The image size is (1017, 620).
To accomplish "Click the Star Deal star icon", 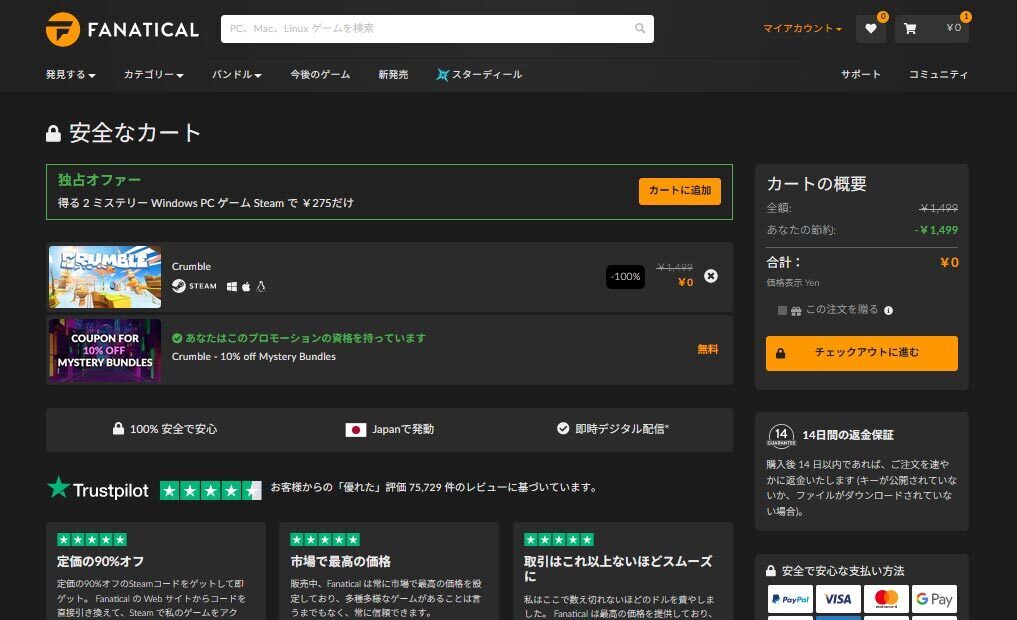I will tap(442, 75).
